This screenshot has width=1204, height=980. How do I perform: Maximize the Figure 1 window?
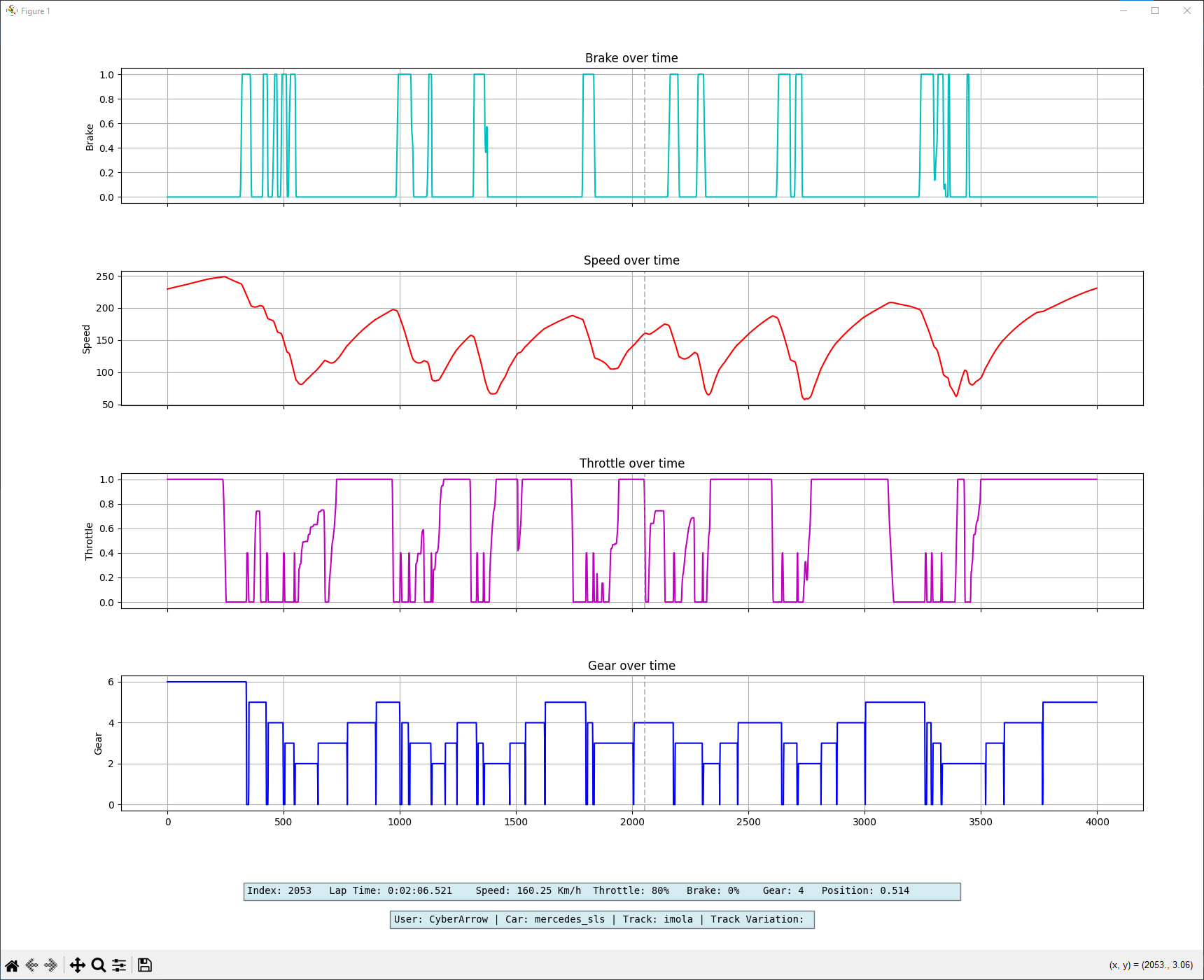pyautogui.click(x=1155, y=10)
